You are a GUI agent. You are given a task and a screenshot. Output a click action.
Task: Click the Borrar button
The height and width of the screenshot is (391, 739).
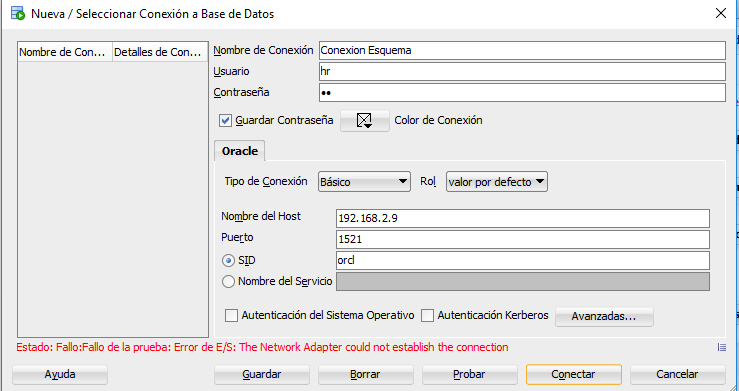(365, 375)
